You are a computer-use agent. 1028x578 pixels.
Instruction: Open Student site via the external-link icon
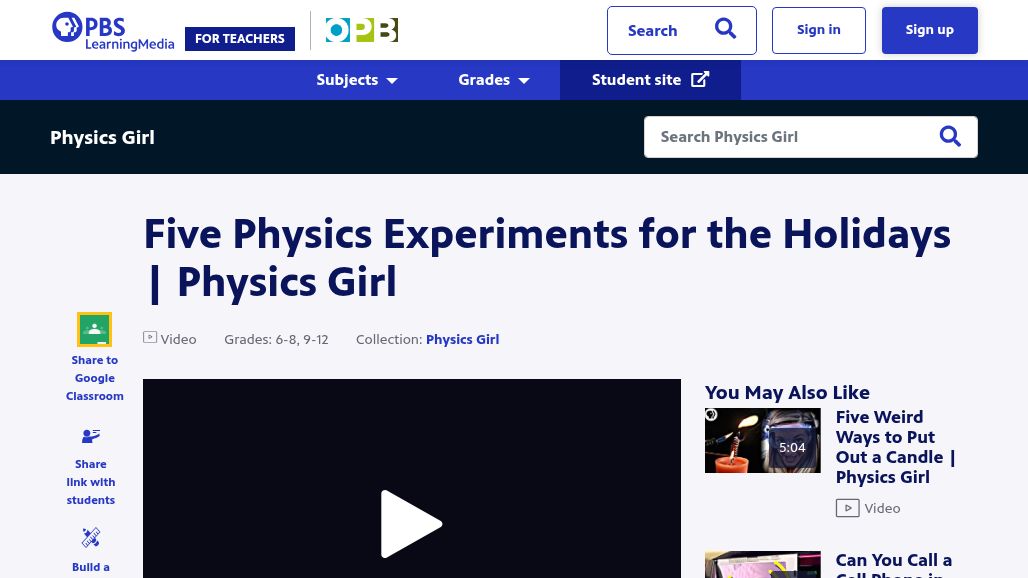700,79
